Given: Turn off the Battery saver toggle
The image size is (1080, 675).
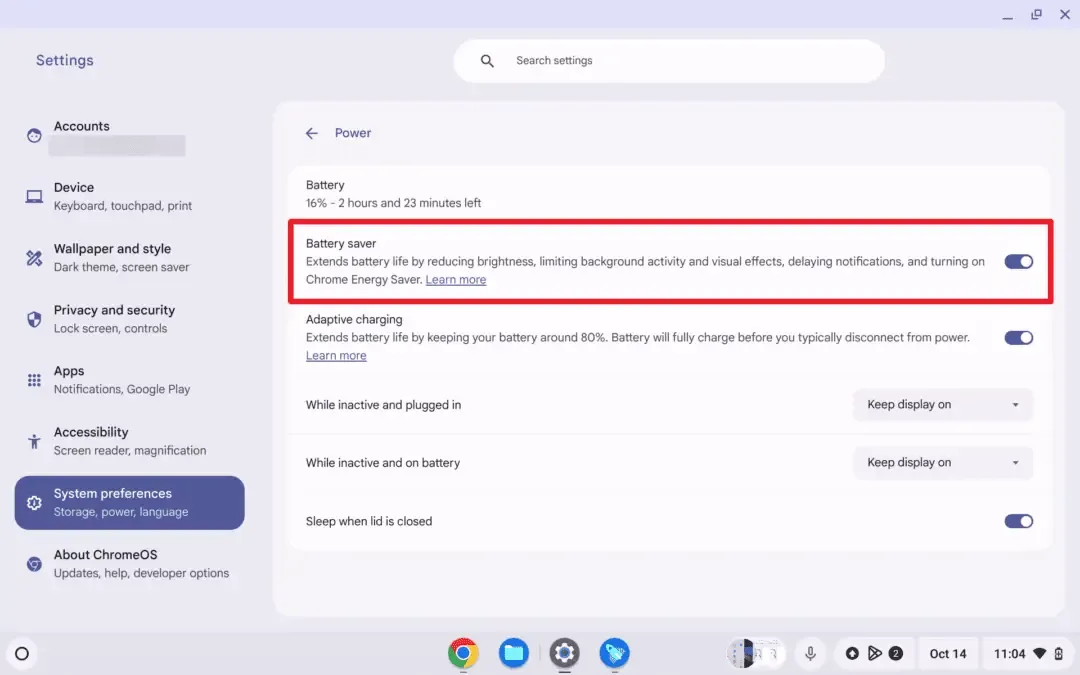Looking at the screenshot, I should point(1018,262).
